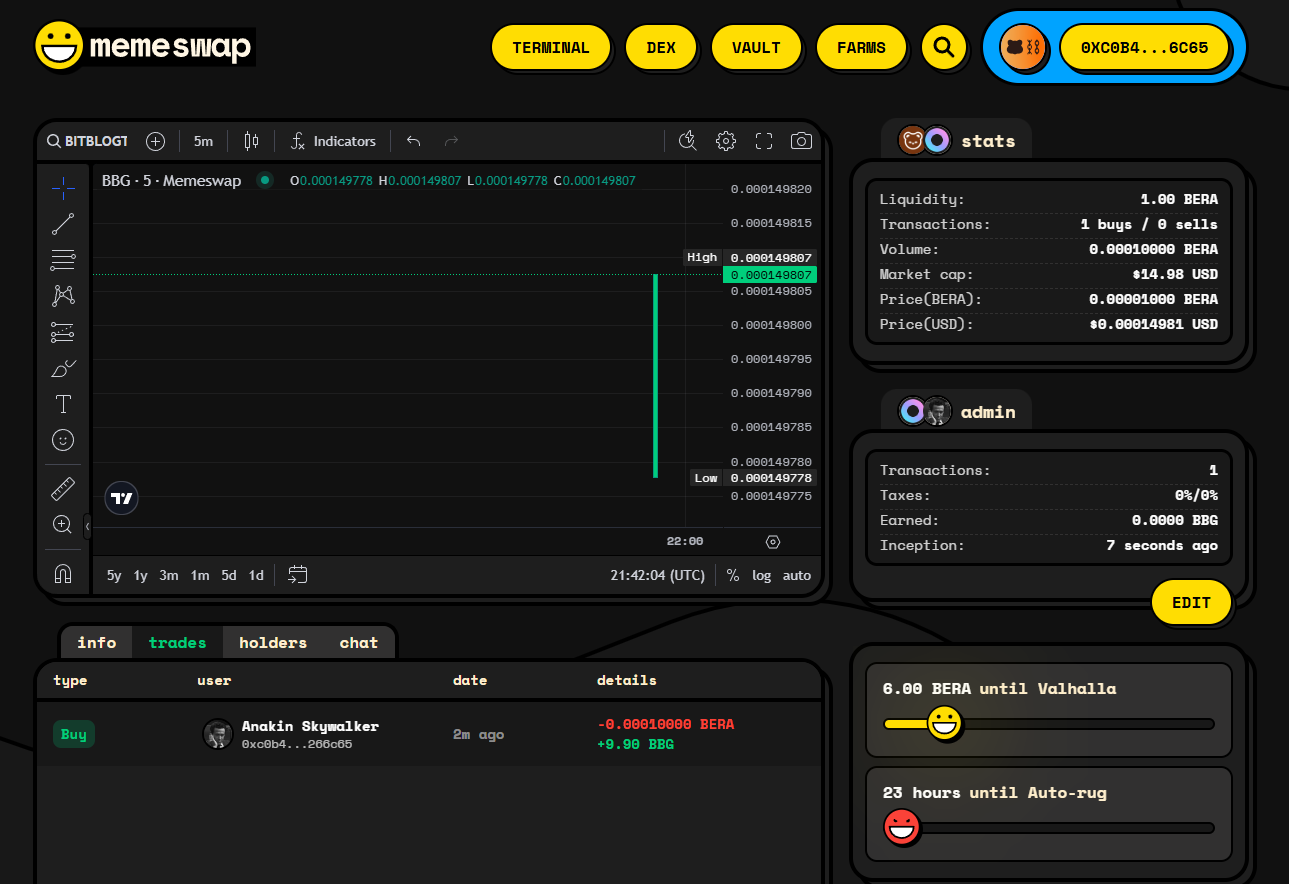
Task: Switch to the holders tab
Action: tap(273, 643)
